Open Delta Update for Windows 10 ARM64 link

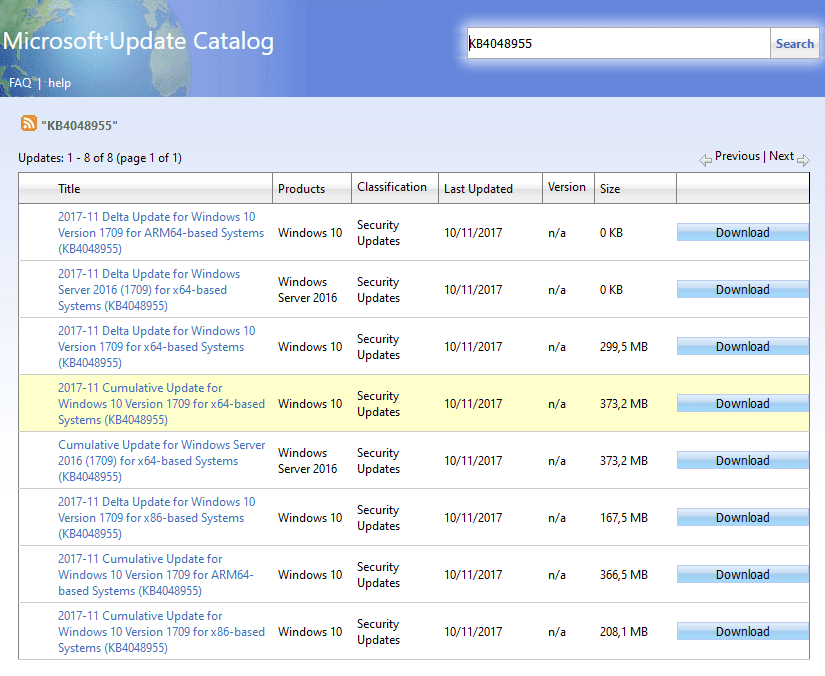coord(161,233)
